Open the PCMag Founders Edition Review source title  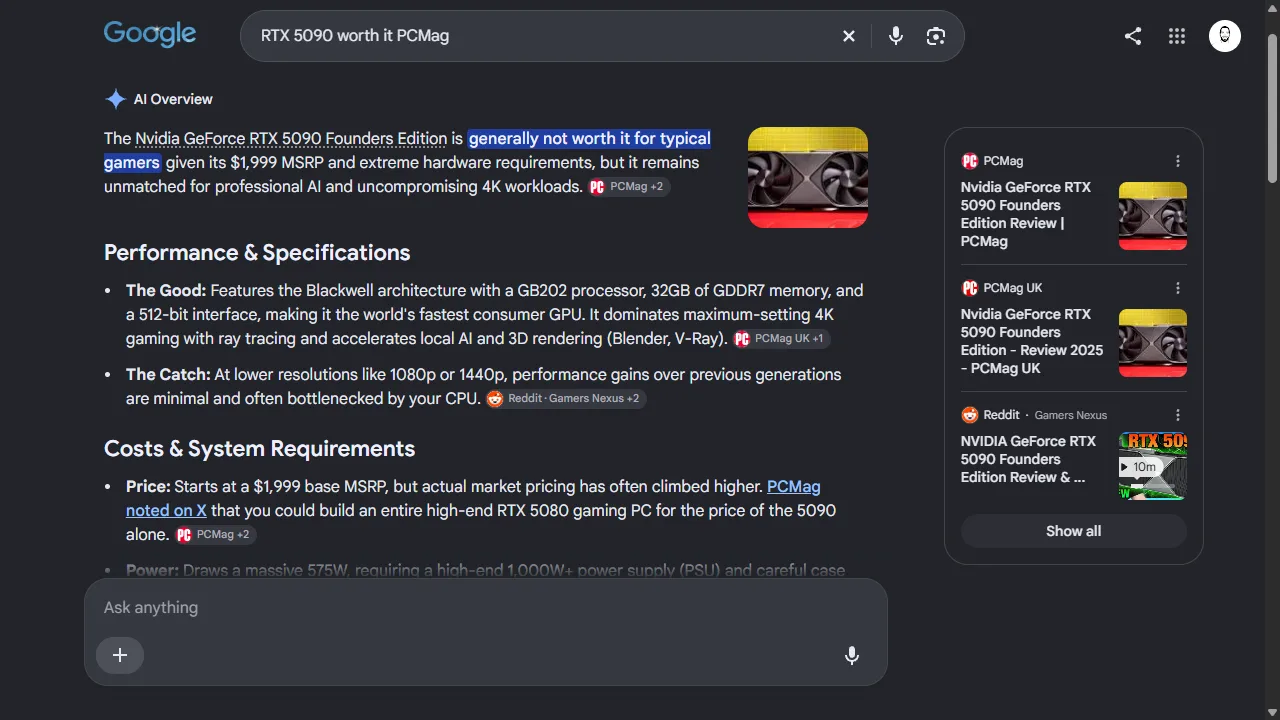coord(1027,214)
